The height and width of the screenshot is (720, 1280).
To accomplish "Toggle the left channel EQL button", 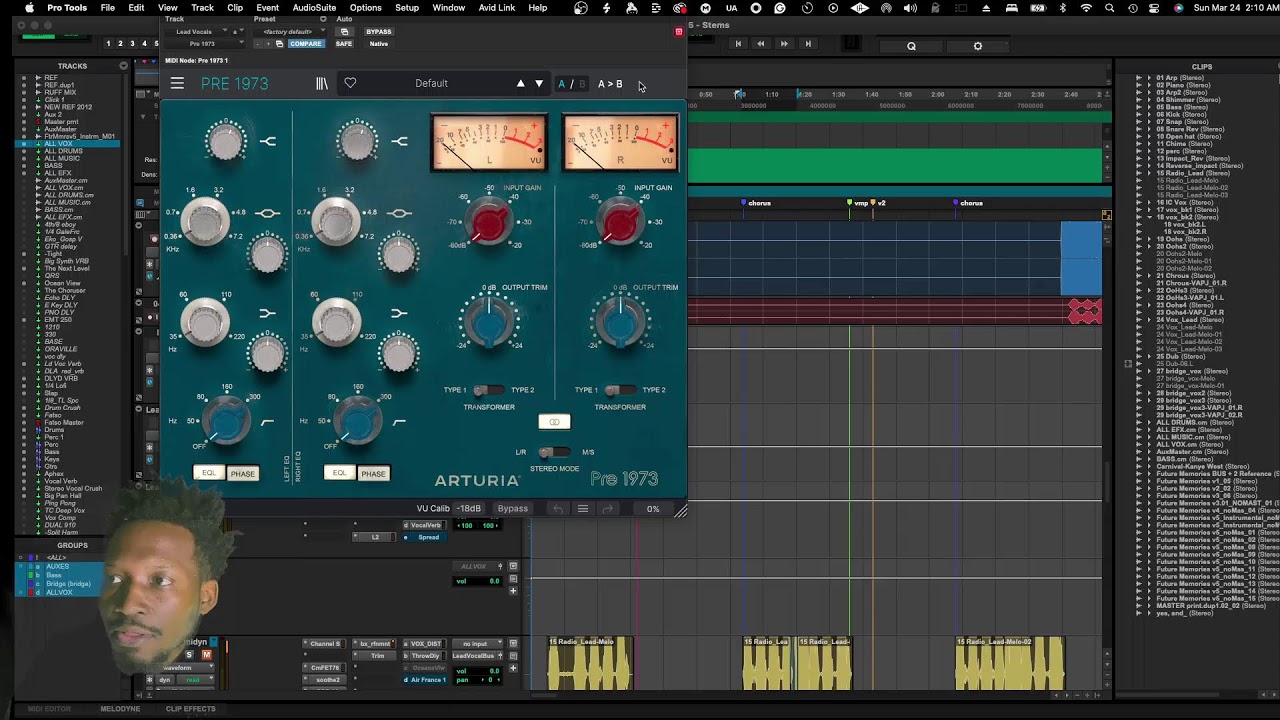I will [x=209, y=473].
